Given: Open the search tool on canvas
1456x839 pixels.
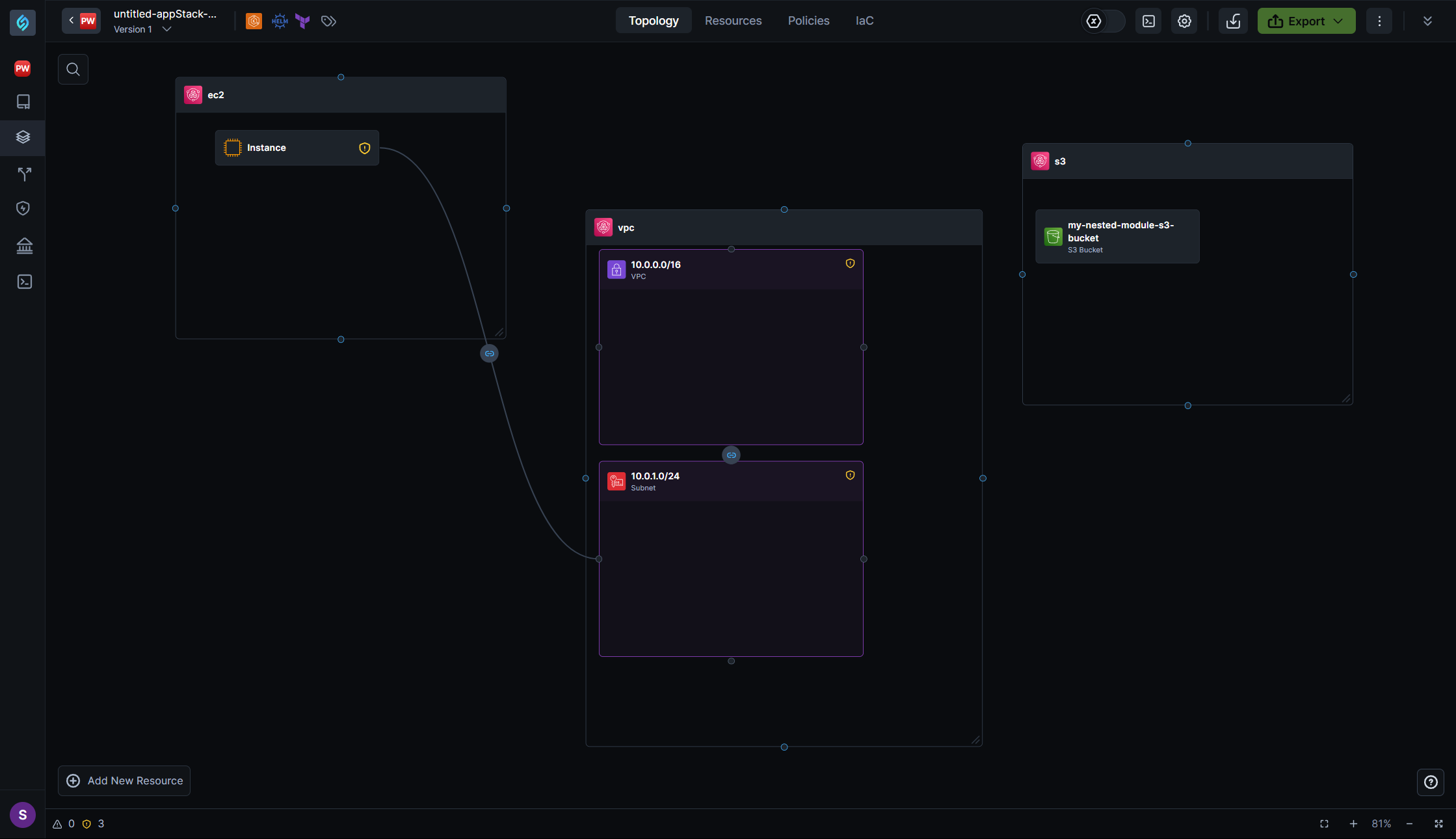Looking at the screenshot, I should coord(73,69).
